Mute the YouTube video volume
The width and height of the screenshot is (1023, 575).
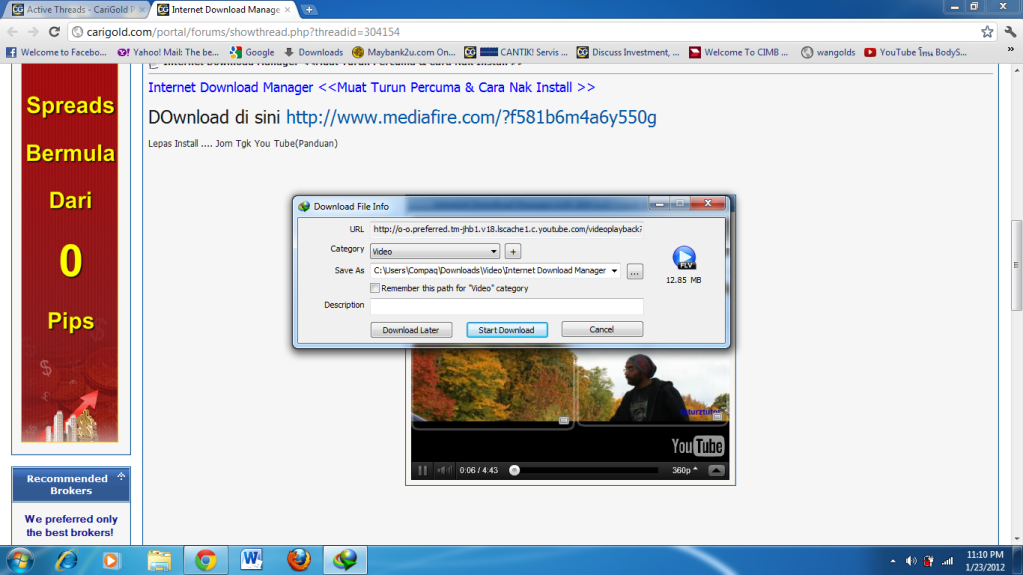click(x=444, y=470)
